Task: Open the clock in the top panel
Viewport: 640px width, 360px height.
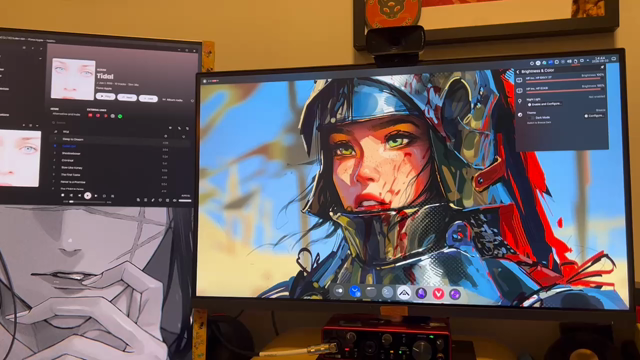Action: 601,60
